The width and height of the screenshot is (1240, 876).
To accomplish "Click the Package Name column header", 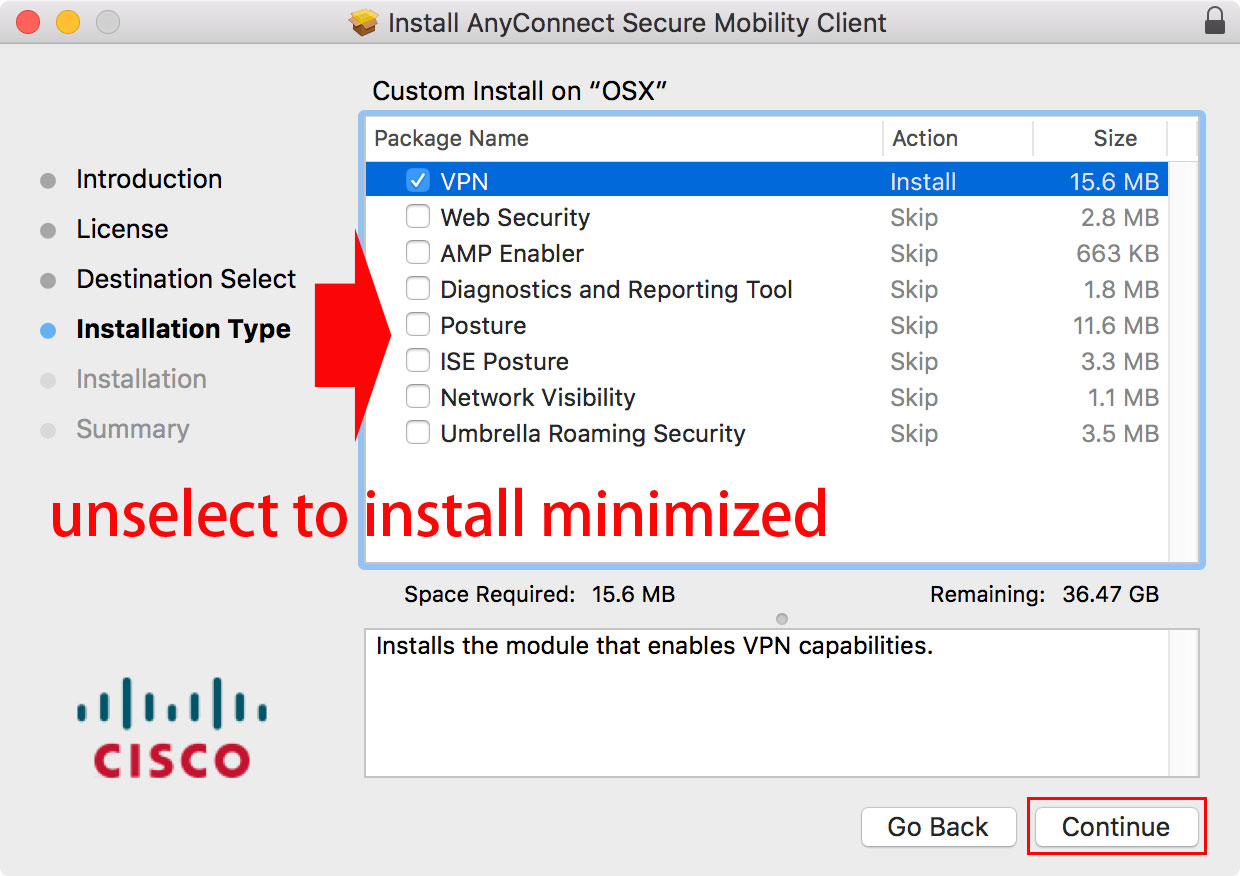I will pos(625,139).
